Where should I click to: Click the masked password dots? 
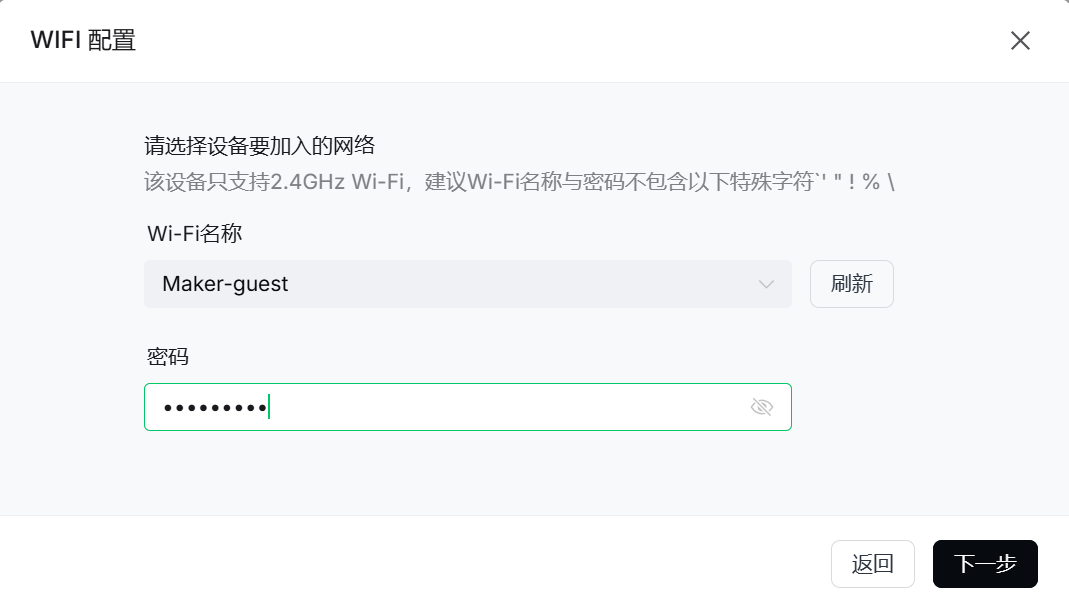point(215,408)
